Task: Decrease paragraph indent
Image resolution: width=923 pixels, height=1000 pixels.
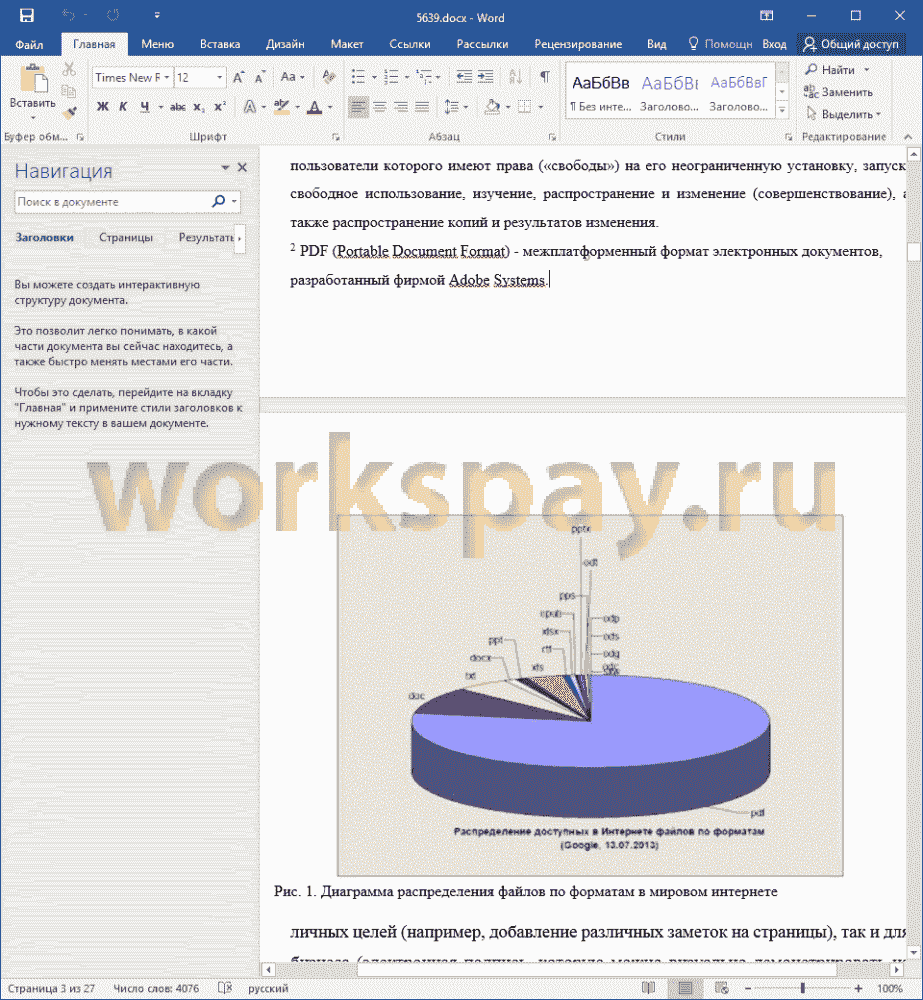Action: tap(464, 77)
